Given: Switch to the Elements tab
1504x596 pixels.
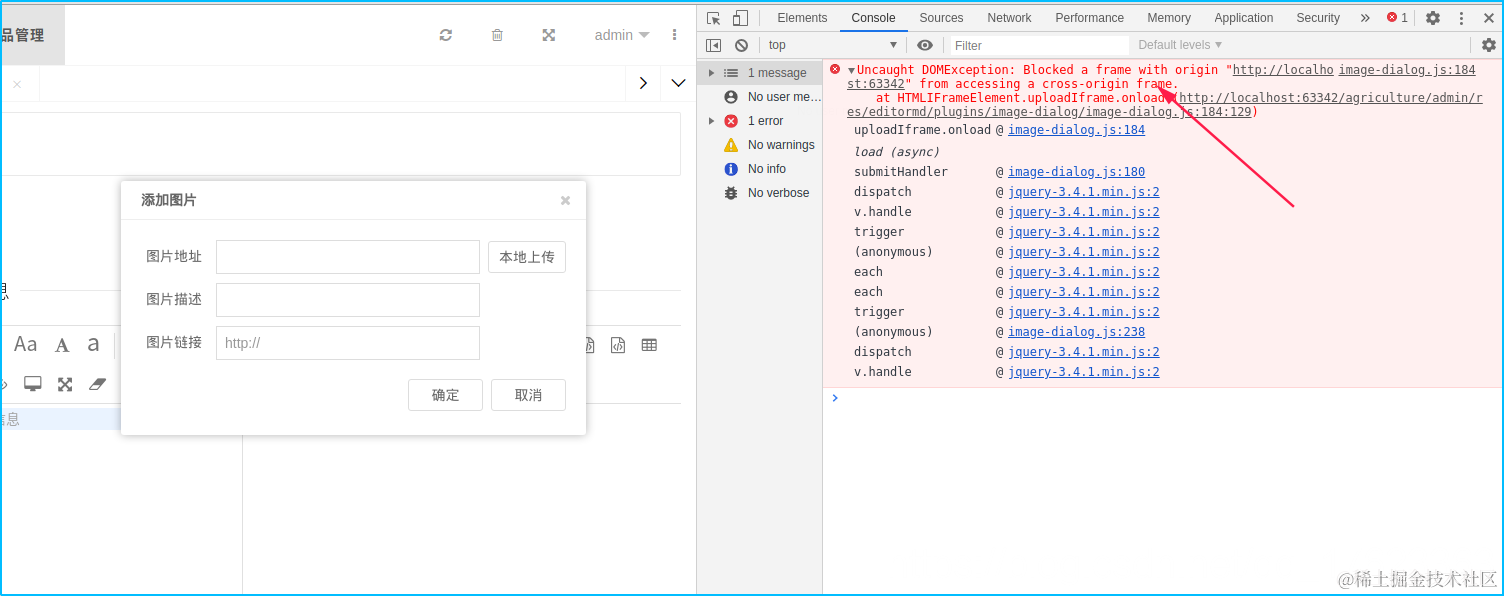Looking at the screenshot, I should click(802, 18).
